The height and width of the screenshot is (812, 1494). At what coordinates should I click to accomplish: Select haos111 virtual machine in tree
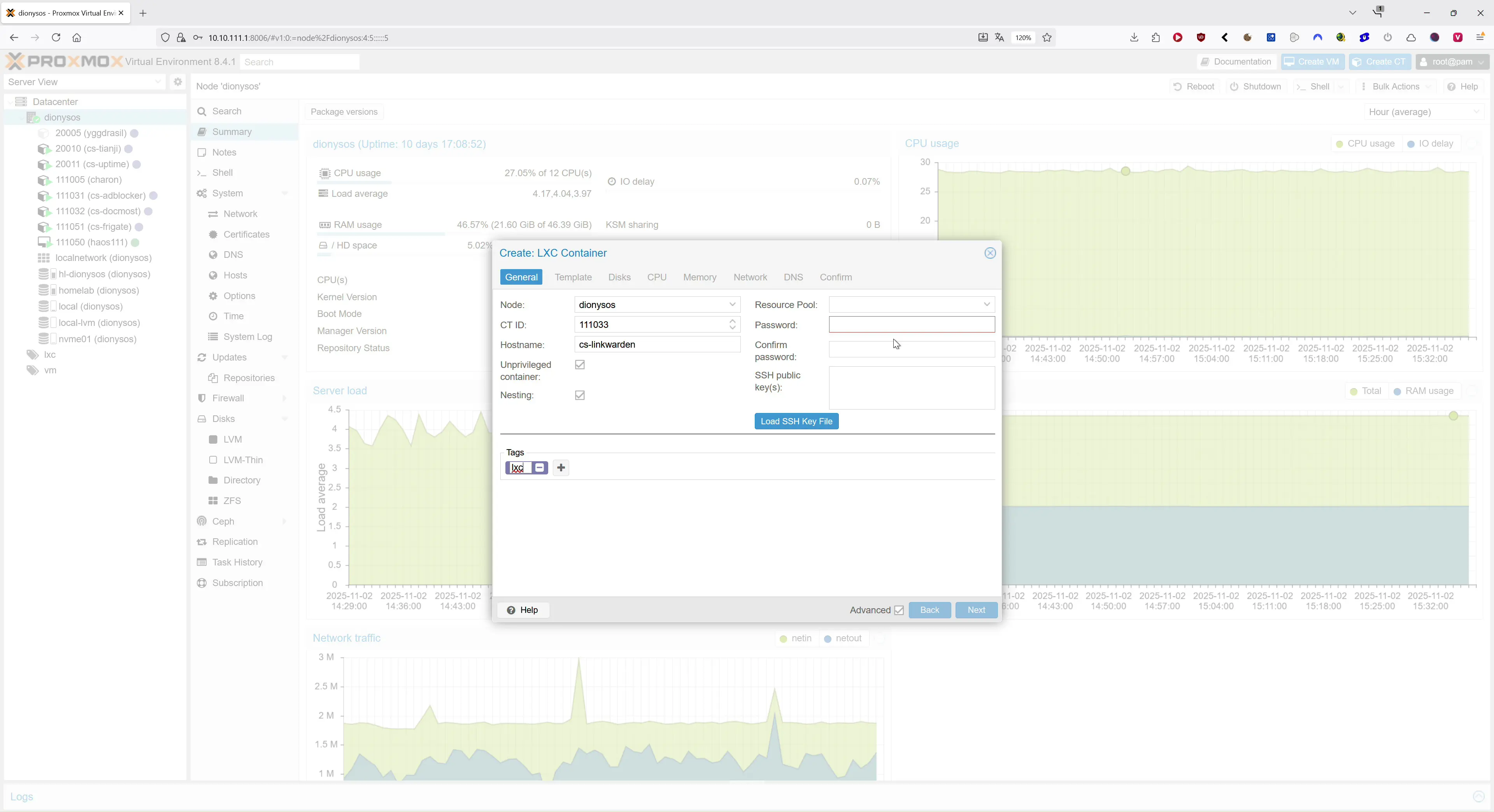click(91, 242)
